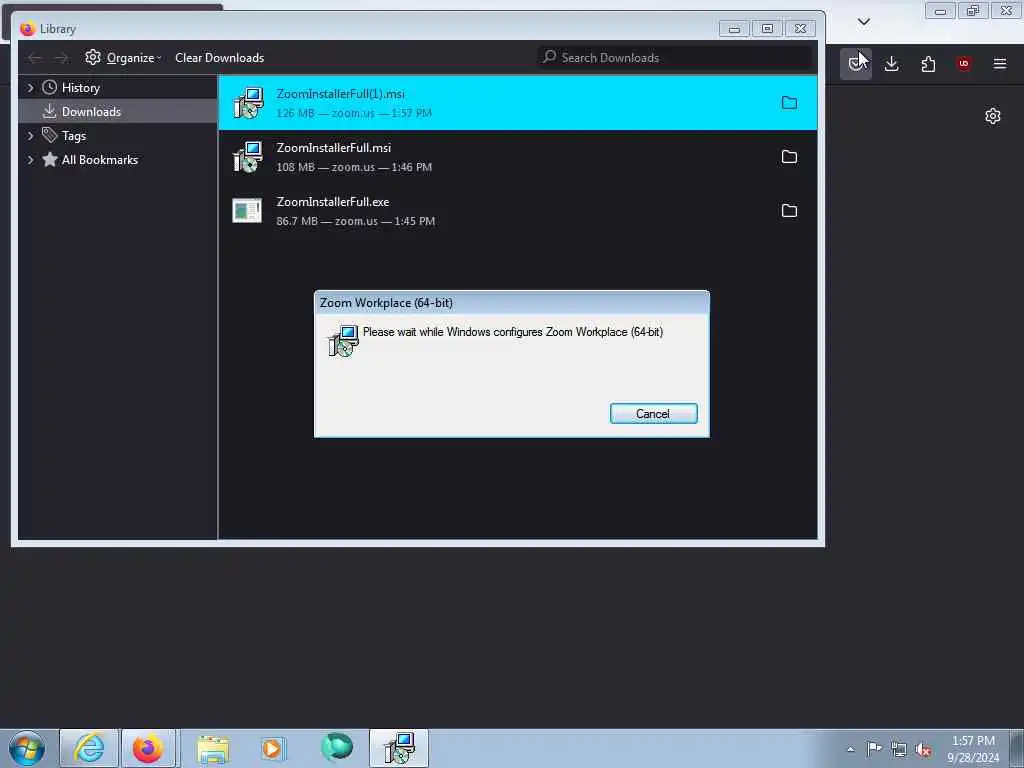1024x768 pixels.
Task: Click the '108 MB — zoom.us — 1:46 PM' details
Action: pyautogui.click(x=354, y=167)
